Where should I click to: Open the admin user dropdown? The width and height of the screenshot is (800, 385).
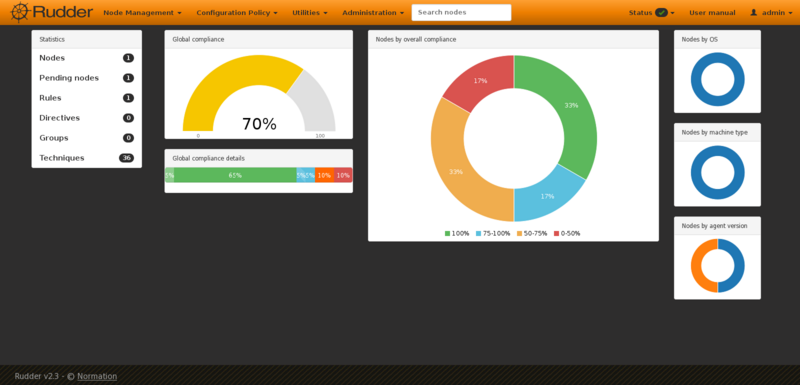(x=771, y=13)
